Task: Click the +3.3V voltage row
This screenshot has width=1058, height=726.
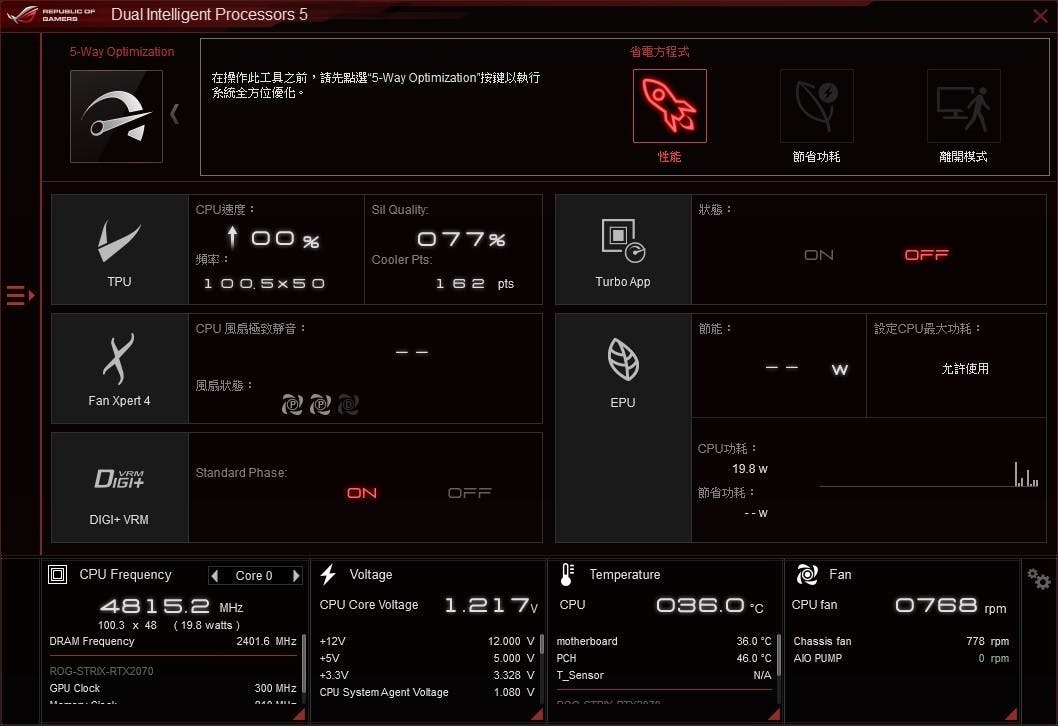Action: 426,675
